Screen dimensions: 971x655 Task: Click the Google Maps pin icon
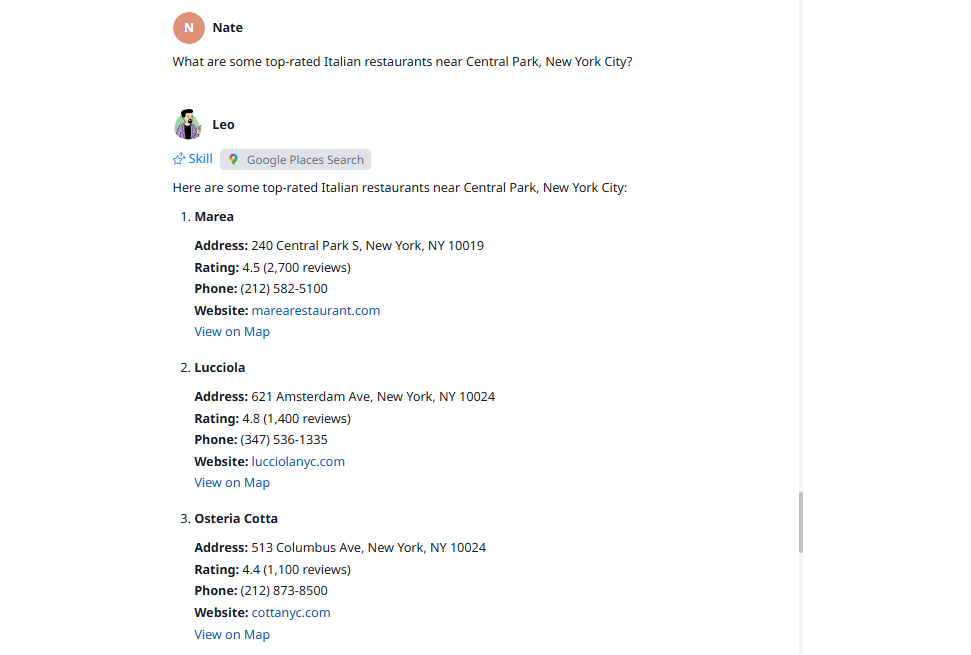pos(233,160)
